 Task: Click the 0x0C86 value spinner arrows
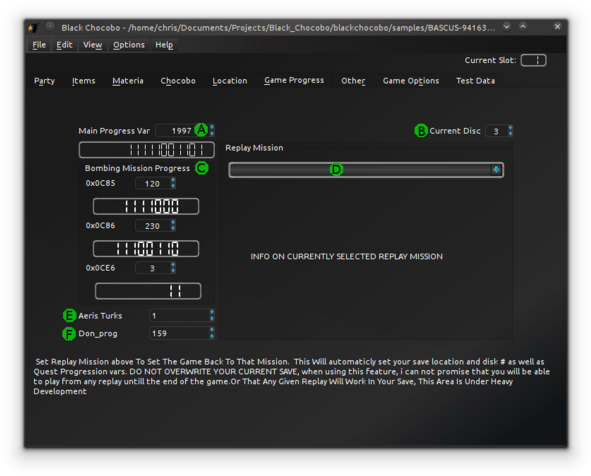173,225
